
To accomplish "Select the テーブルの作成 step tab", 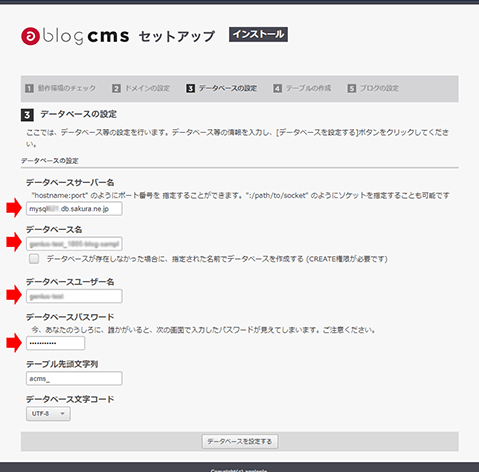I will click(302, 88).
